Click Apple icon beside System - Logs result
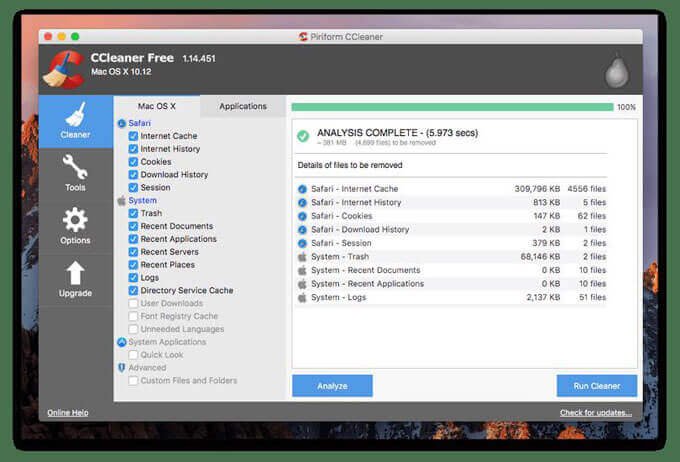 click(x=302, y=297)
